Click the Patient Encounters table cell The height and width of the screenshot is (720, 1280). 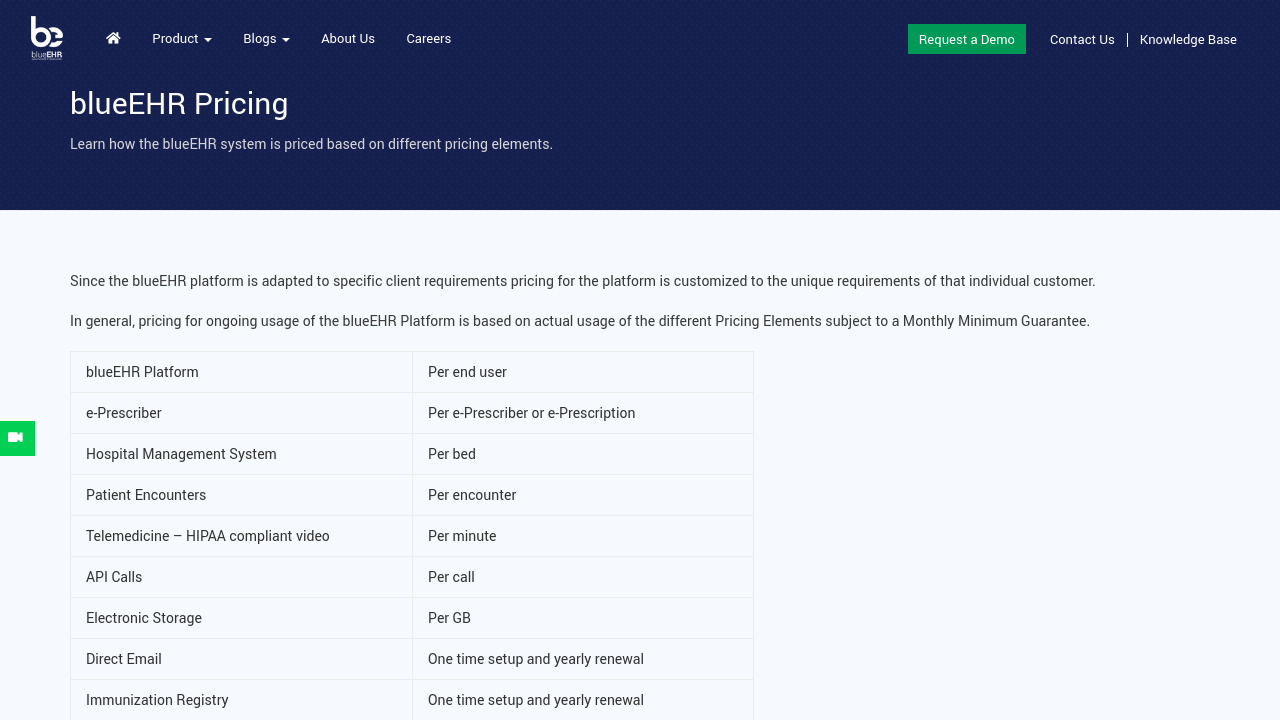click(x=146, y=495)
